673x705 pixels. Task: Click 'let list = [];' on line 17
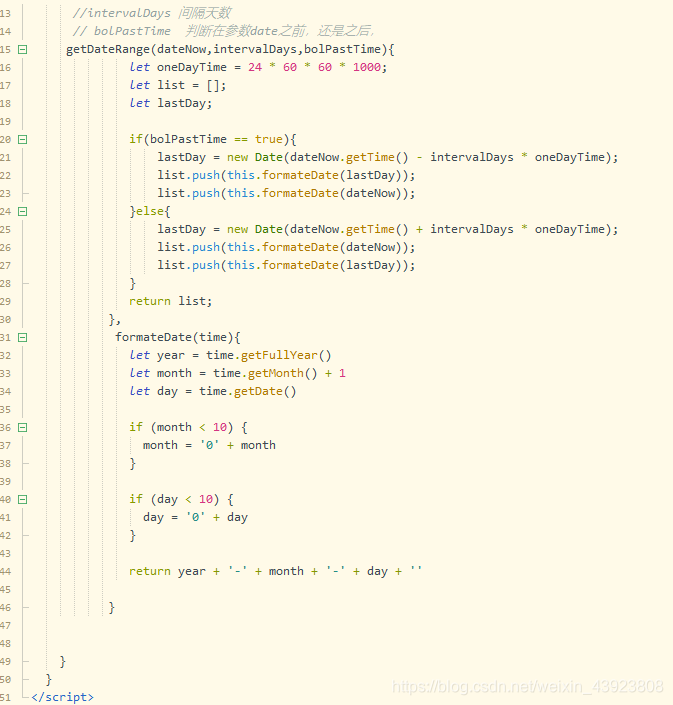pos(178,85)
